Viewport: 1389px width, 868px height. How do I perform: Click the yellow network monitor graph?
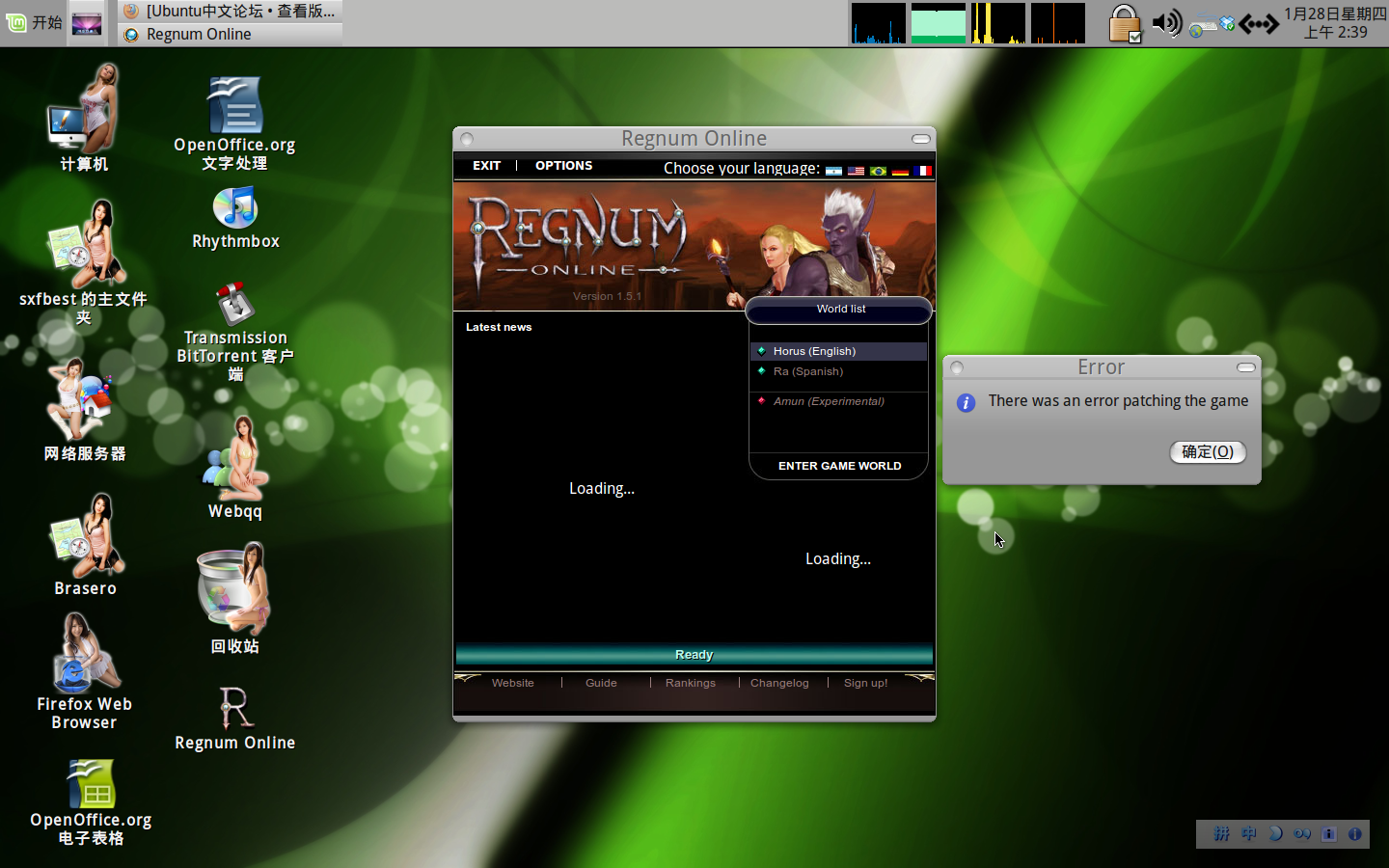[998, 23]
